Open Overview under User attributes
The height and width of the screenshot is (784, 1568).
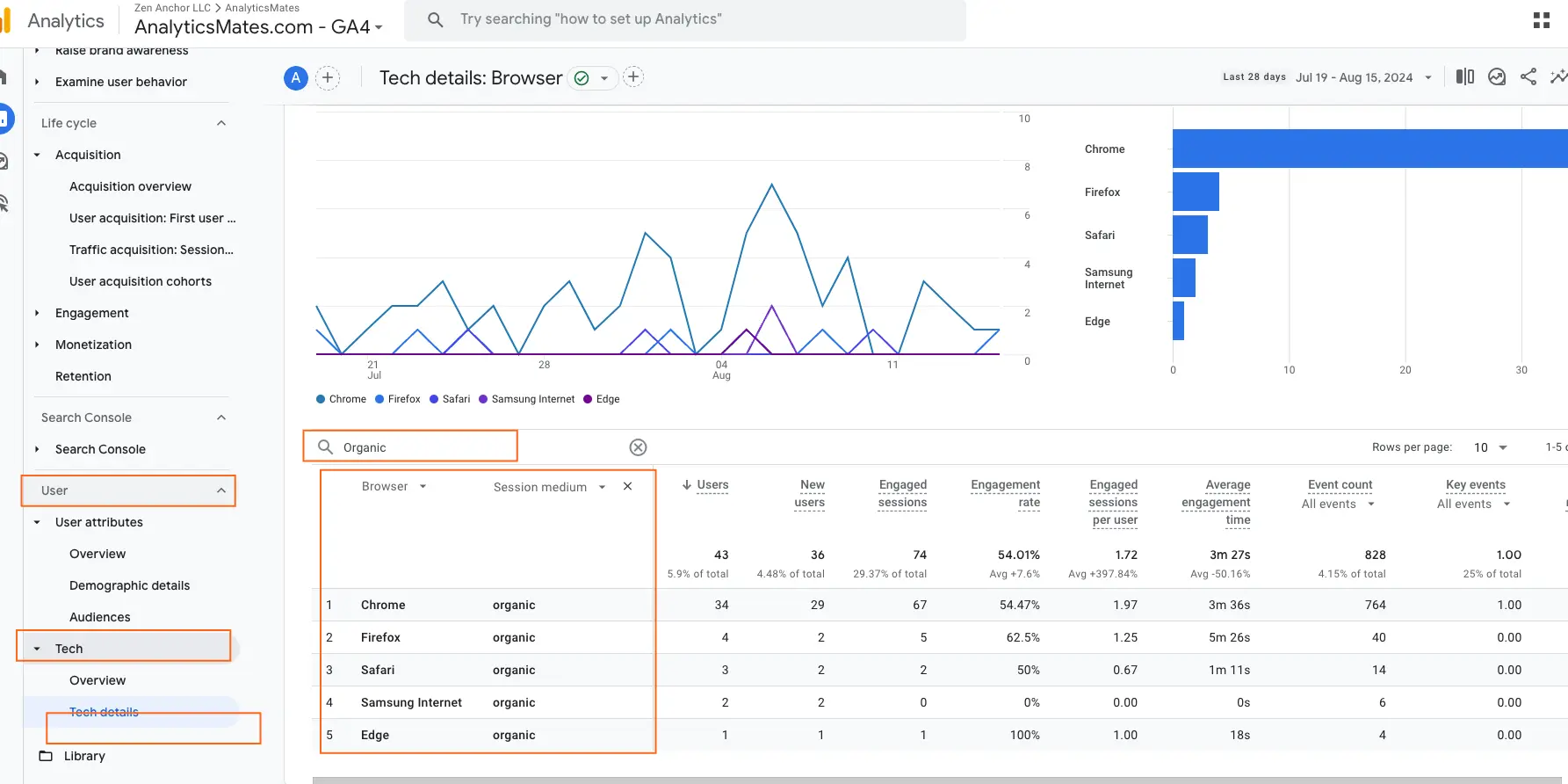point(98,554)
